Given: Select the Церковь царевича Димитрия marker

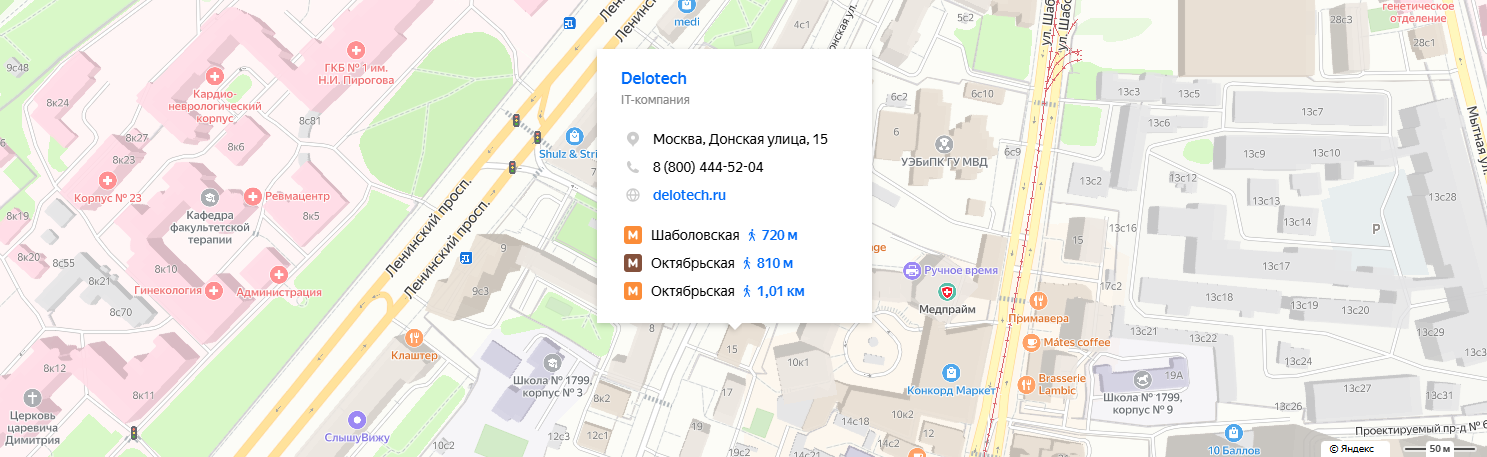Looking at the screenshot, I should pos(32,397).
